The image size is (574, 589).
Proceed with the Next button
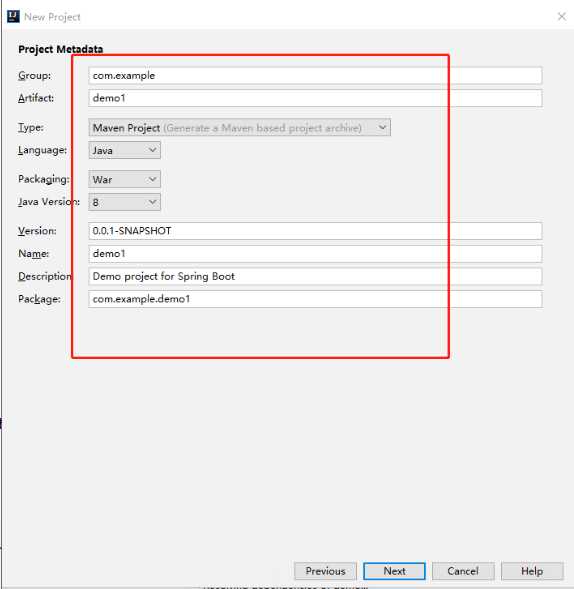[x=394, y=571]
